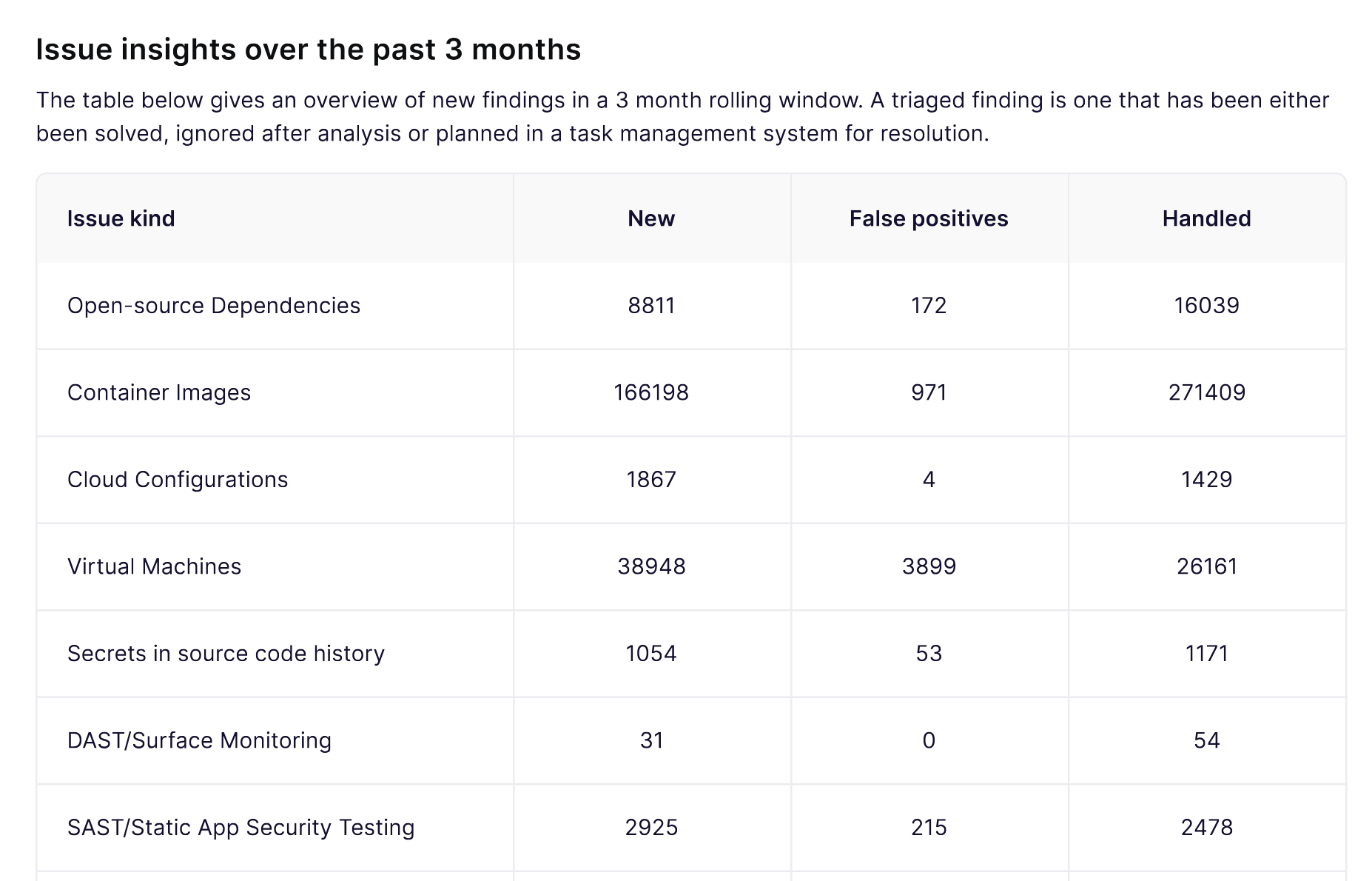This screenshot has height=881, width=1372.
Task: Select Container Images handled value 271409
Action: pos(1207,392)
